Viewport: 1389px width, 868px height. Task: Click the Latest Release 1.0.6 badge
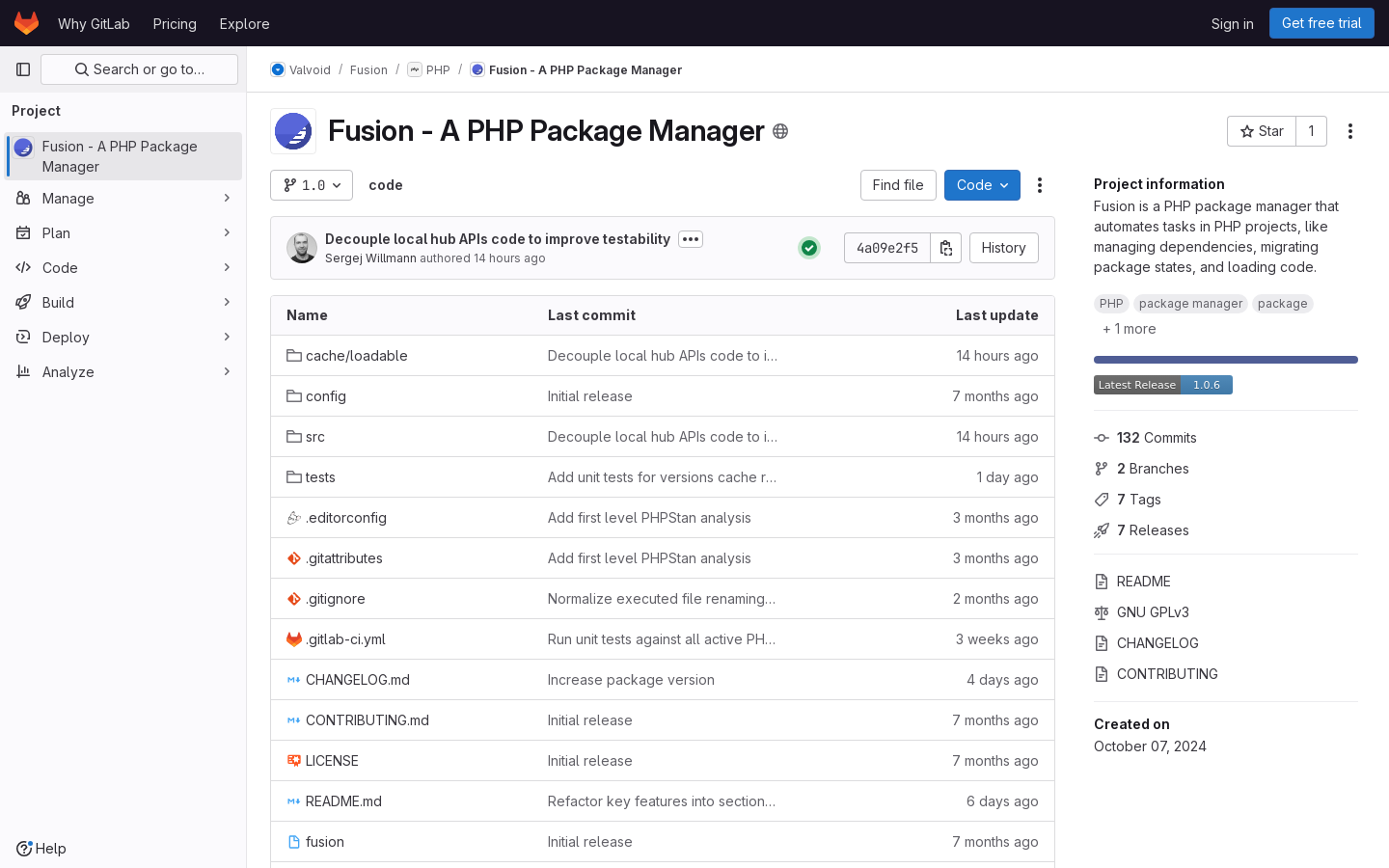pos(1163,385)
